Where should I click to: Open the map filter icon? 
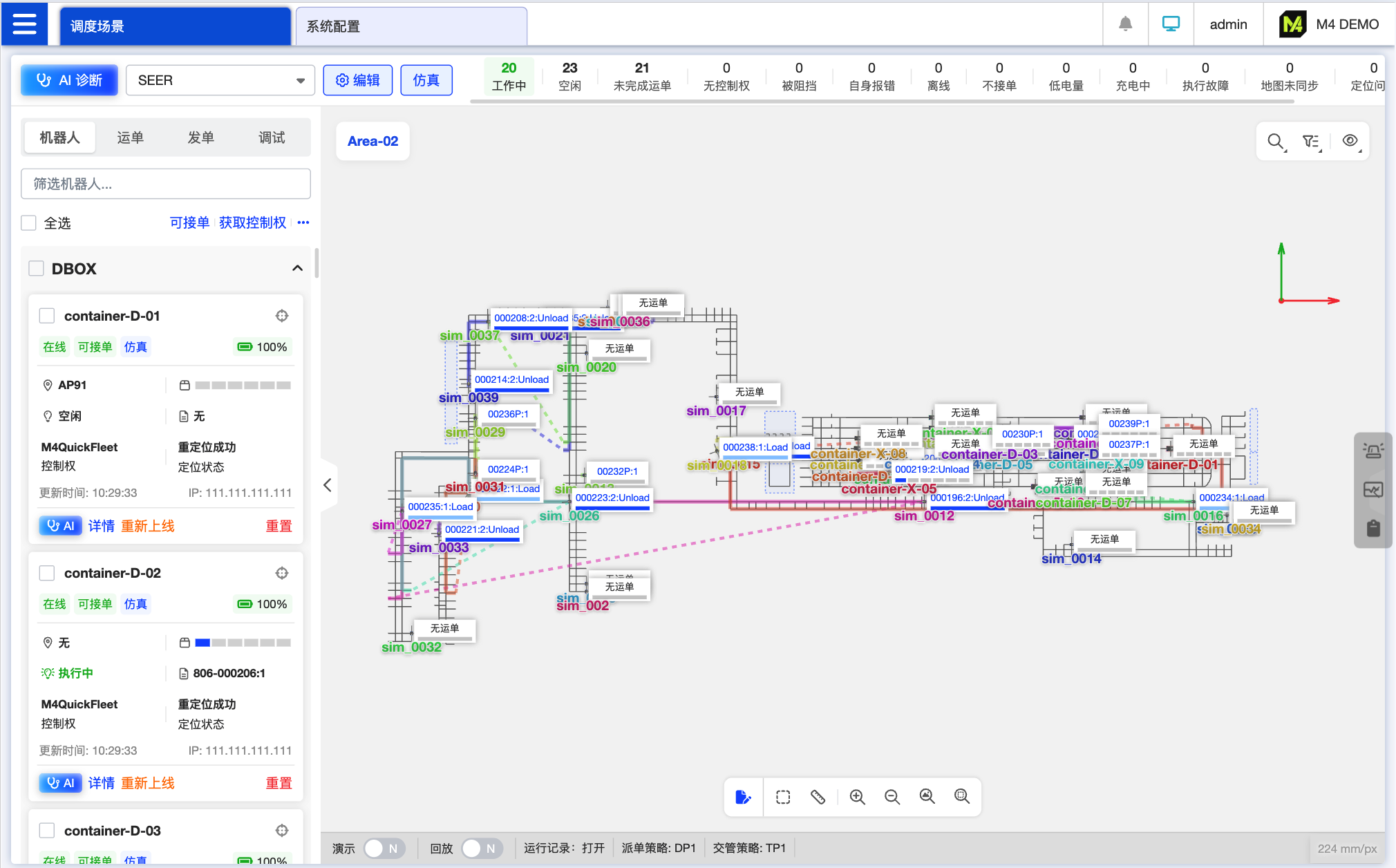(1310, 142)
